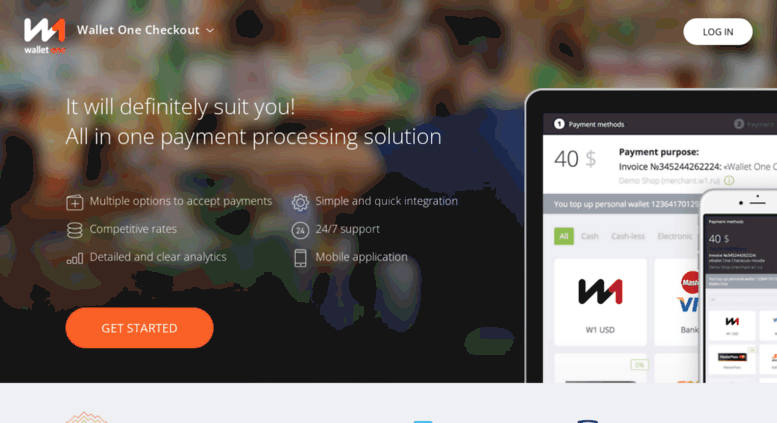The height and width of the screenshot is (423, 777).
Task: Click the Simple and quick integration text
Action: pyautogui.click(x=387, y=201)
